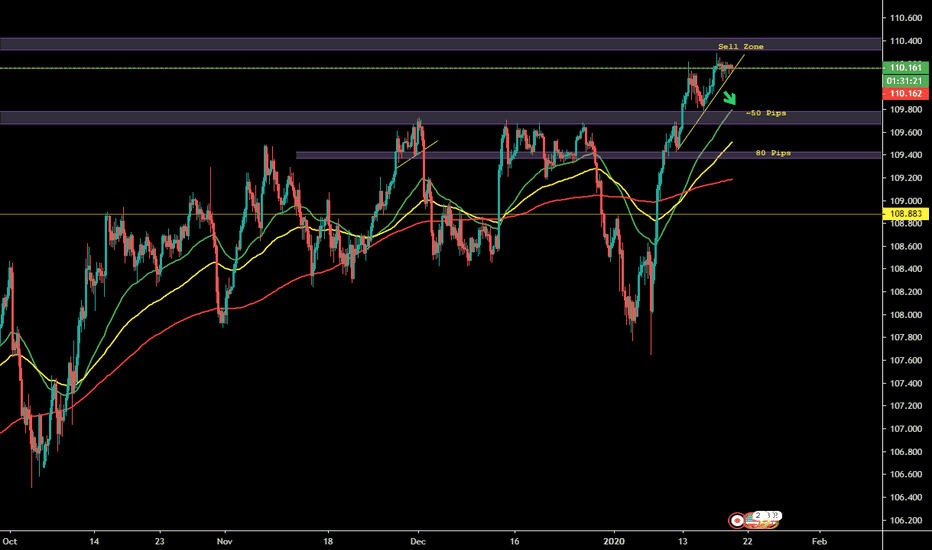Select the "80 Pips" annotation
The height and width of the screenshot is (550, 932).
tap(773, 153)
